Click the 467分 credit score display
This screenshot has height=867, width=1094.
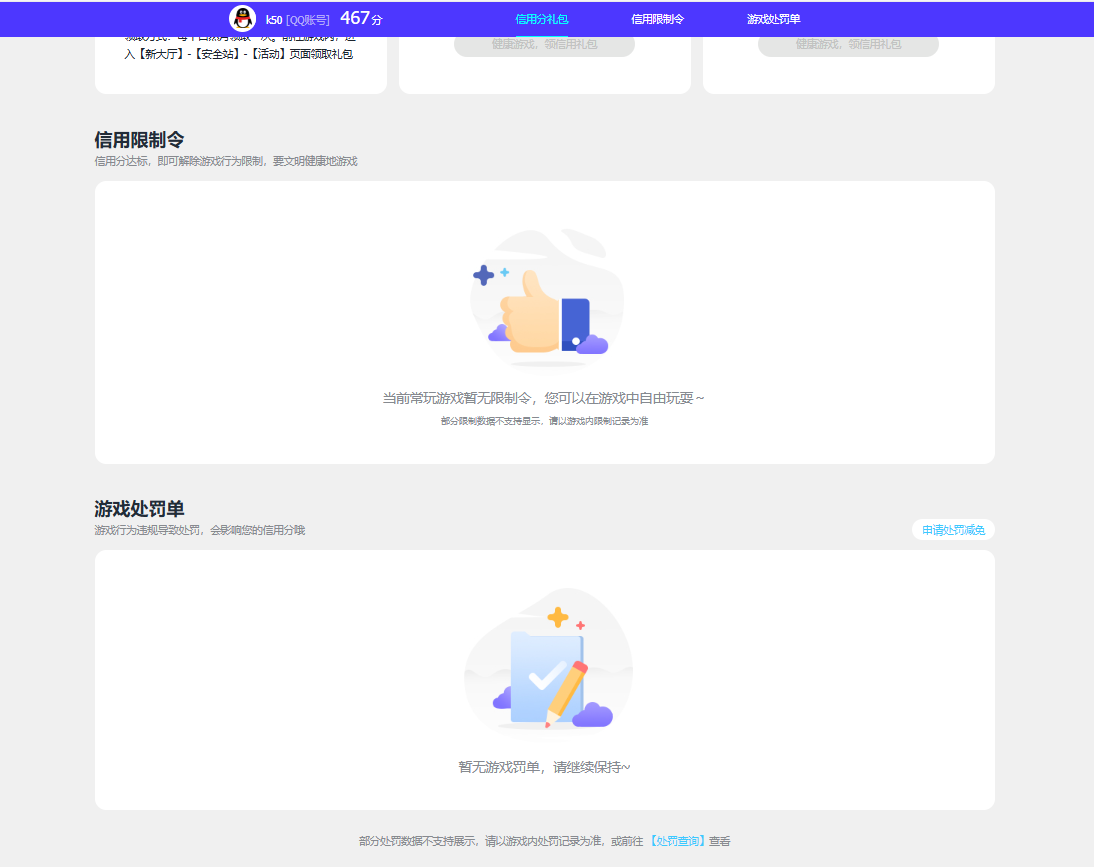[x=360, y=17]
